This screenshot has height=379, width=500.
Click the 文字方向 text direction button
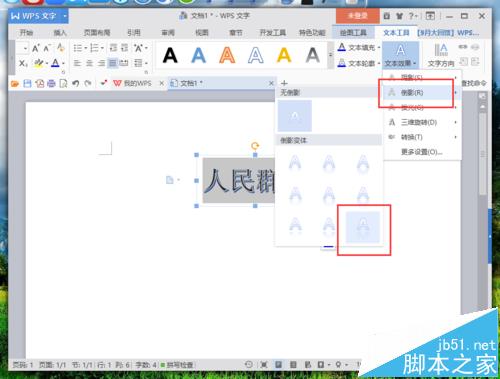(441, 55)
